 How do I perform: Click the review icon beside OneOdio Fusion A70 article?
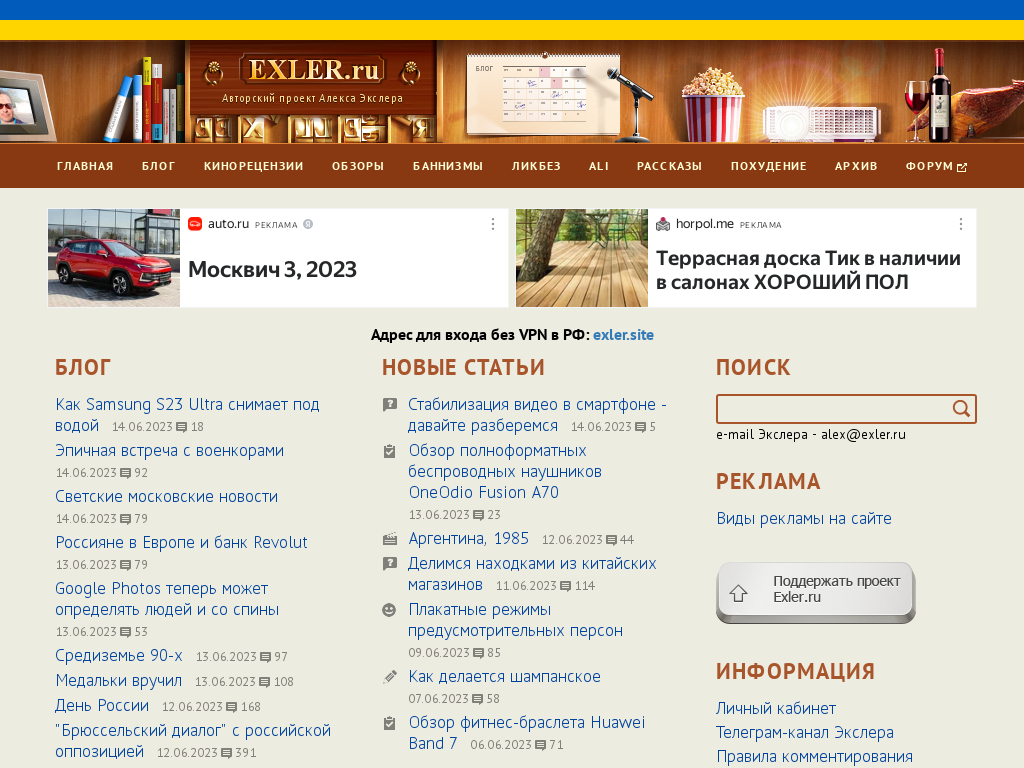pyautogui.click(x=390, y=451)
